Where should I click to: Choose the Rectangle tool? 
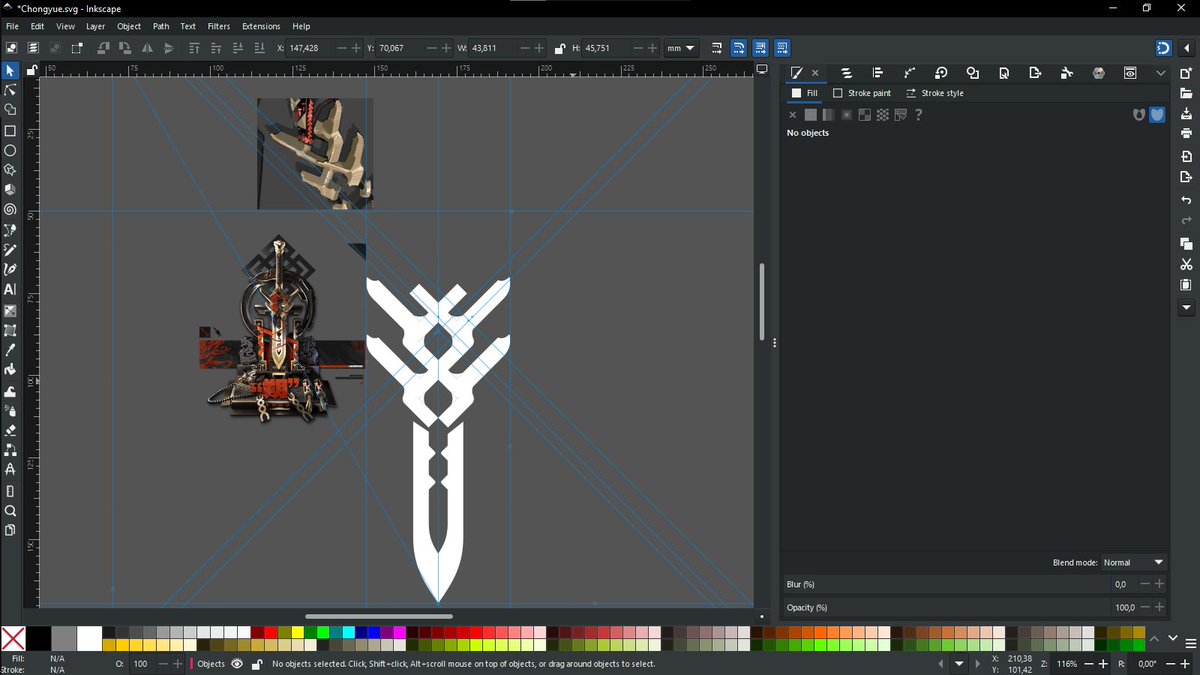click(10, 130)
